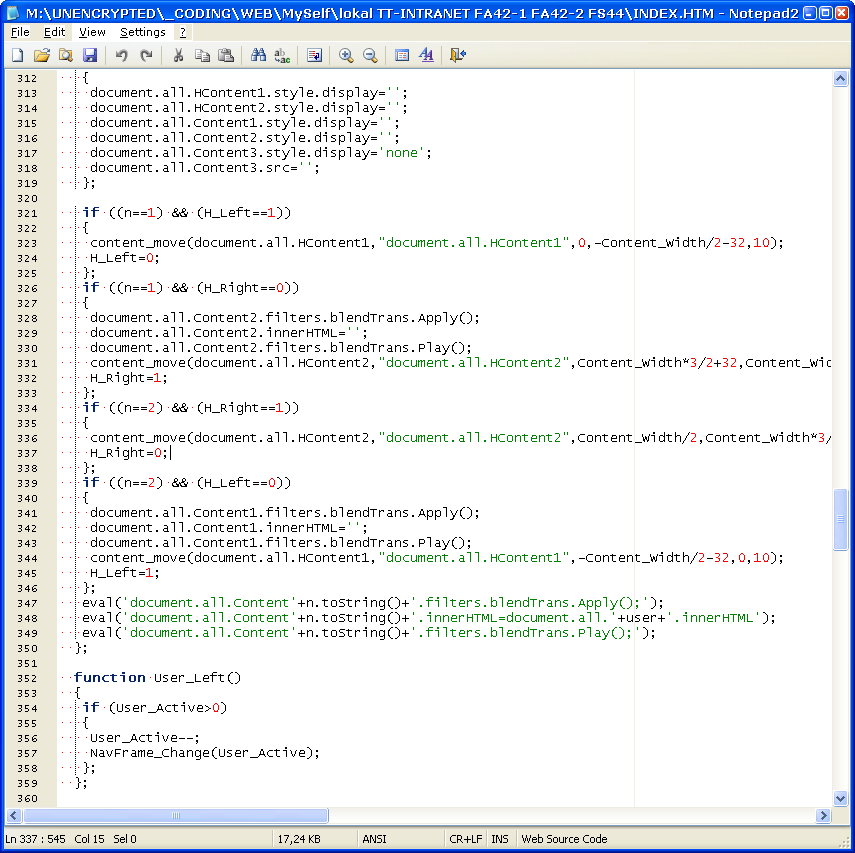The width and height of the screenshot is (855, 853).
Task: Click line number 321 in the margin
Action: click(27, 213)
